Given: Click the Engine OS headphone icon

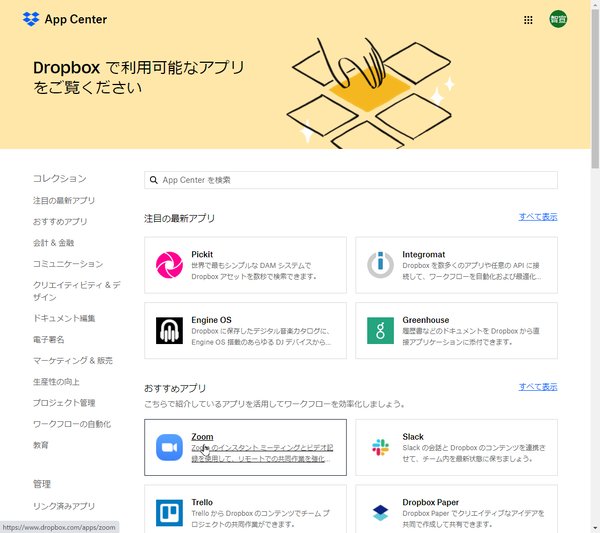Looking at the screenshot, I should [169, 330].
